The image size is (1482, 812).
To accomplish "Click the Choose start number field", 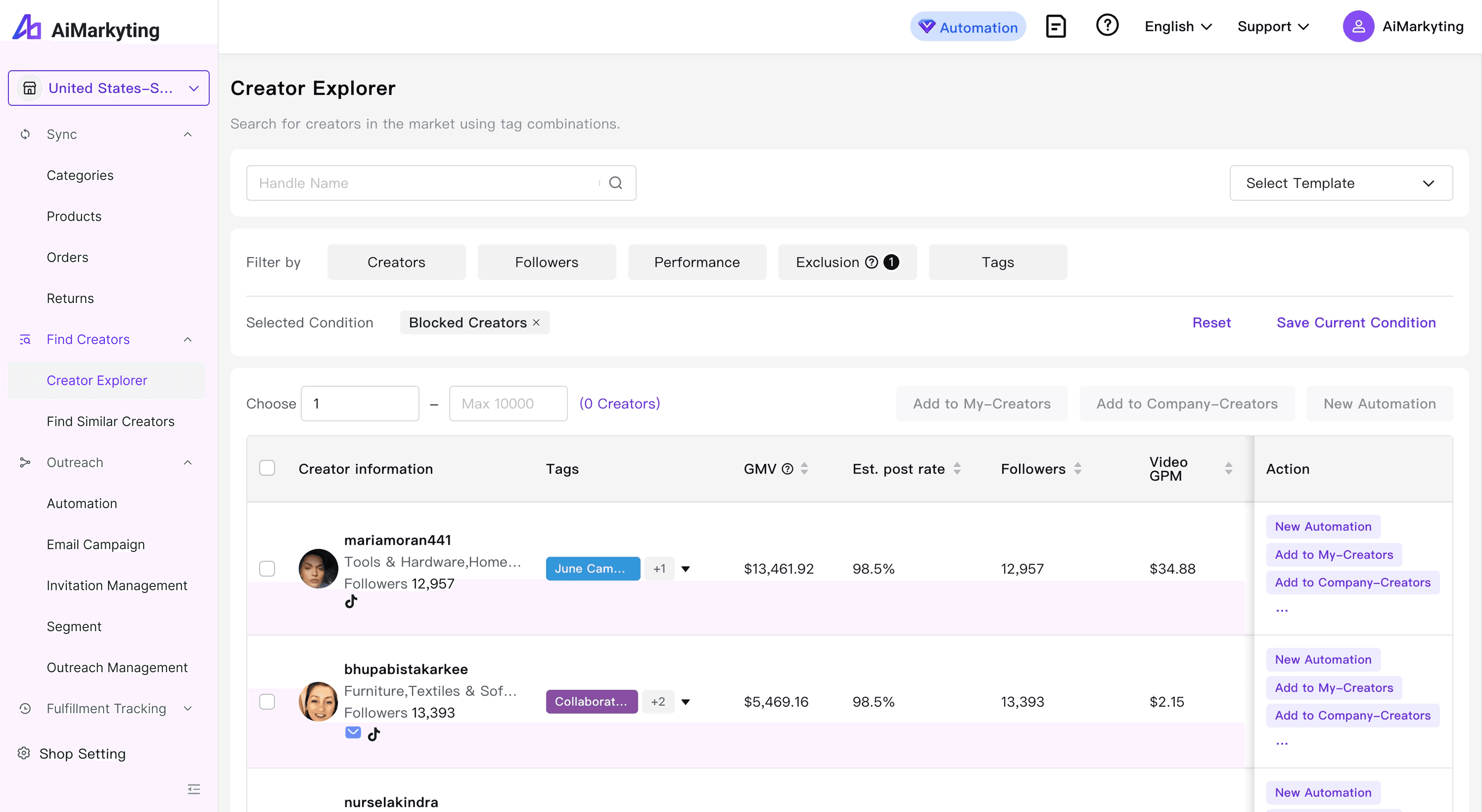I will click(x=360, y=403).
